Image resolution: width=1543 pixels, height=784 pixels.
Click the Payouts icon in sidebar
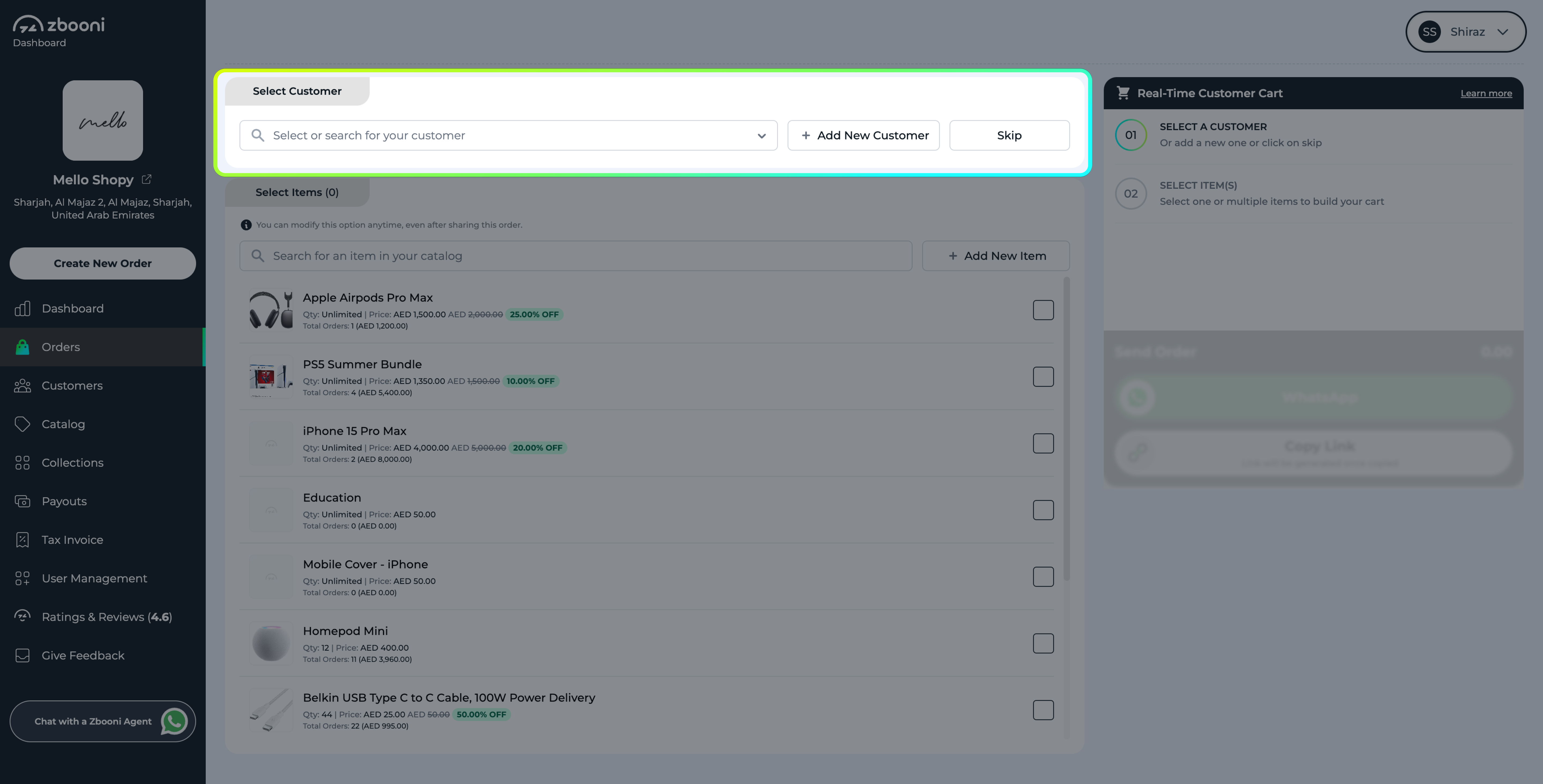[x=22, y=501]
